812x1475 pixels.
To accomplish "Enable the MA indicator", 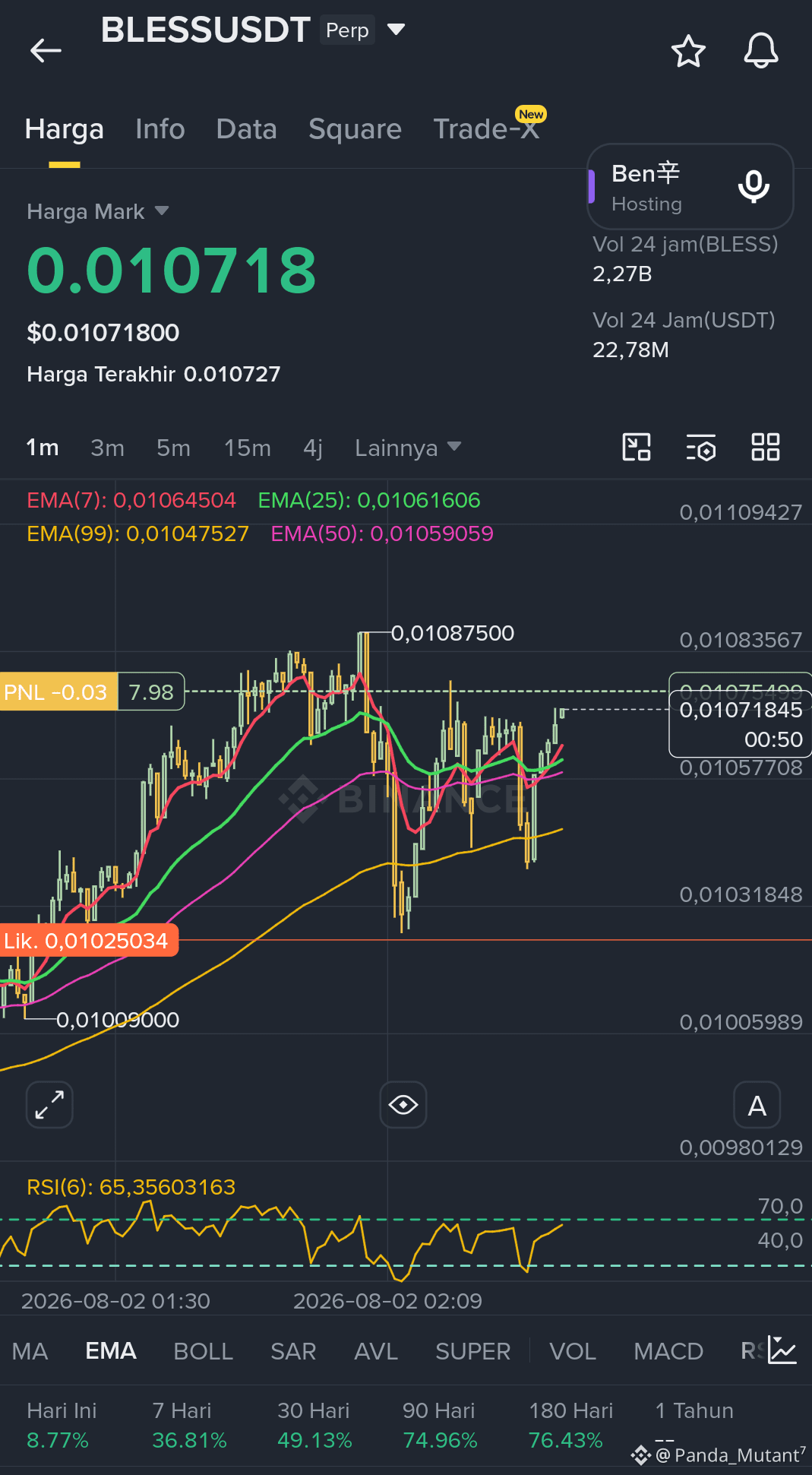I will 30,1351.
